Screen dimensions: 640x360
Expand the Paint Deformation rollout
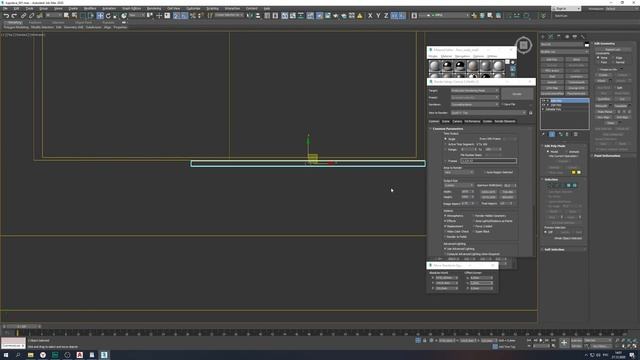[613, 156]
